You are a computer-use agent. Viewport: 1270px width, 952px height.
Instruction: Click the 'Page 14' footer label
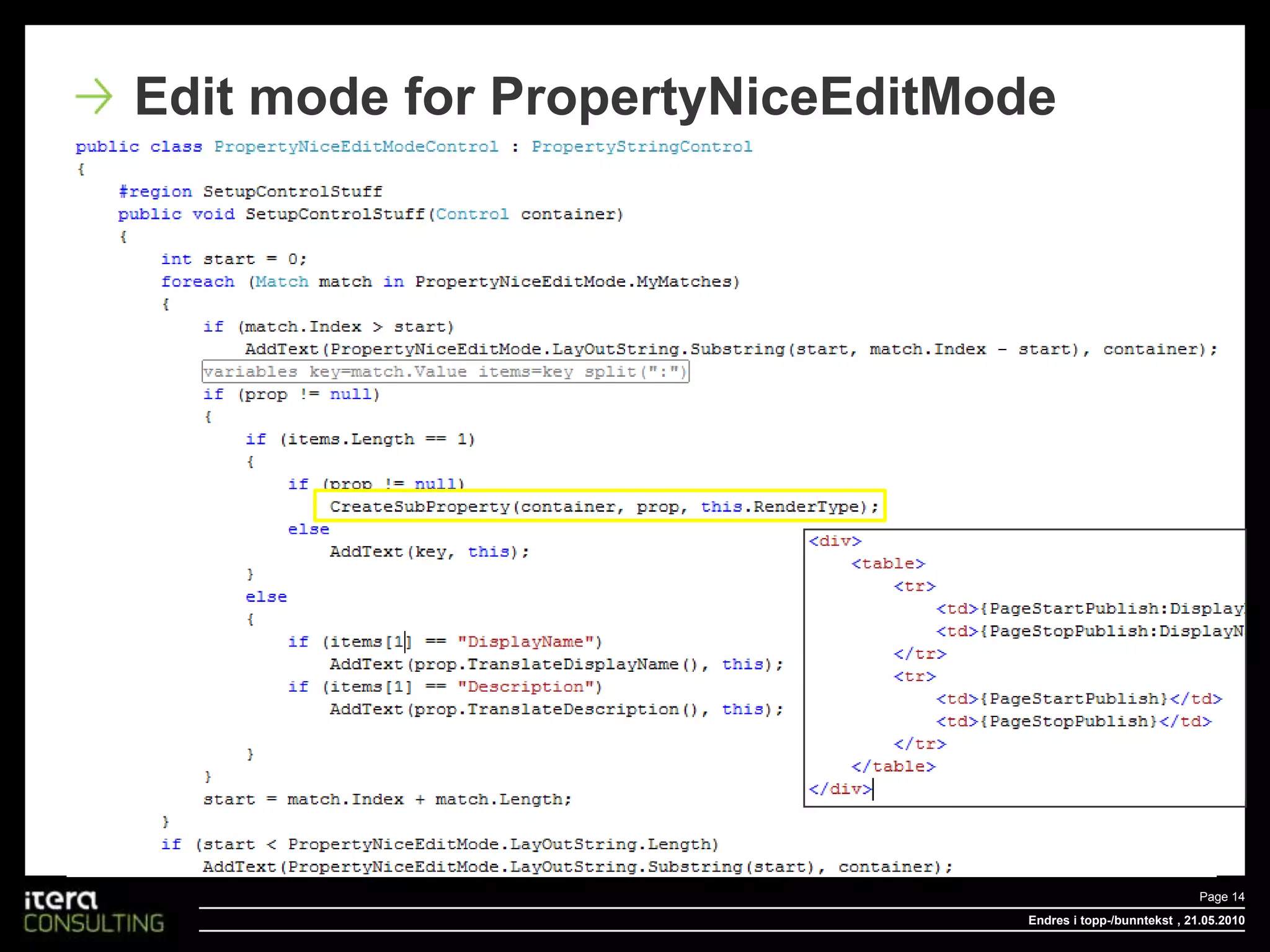click(x=1222, y=897)
